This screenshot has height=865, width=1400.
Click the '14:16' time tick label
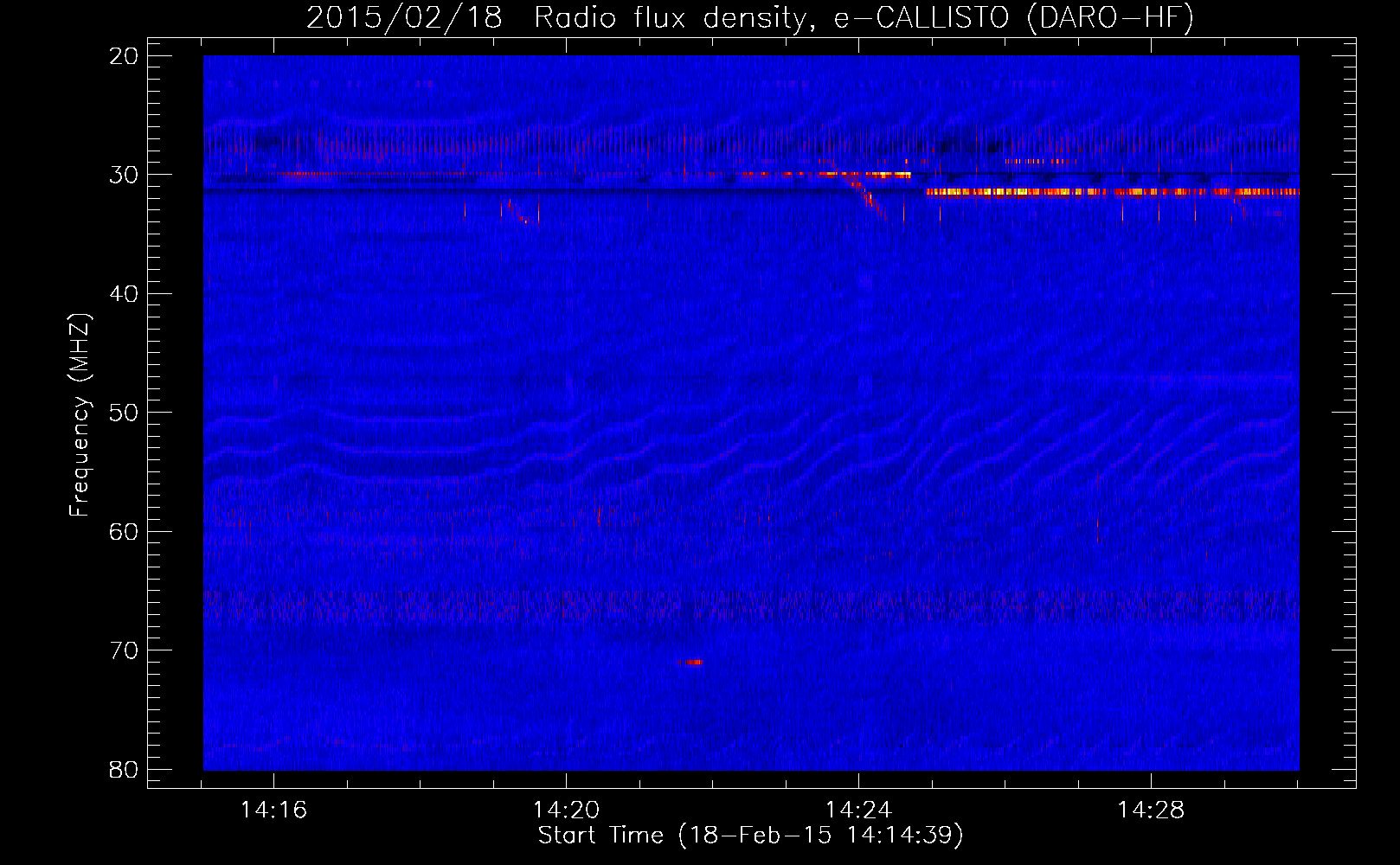click(x=273, y=811)
